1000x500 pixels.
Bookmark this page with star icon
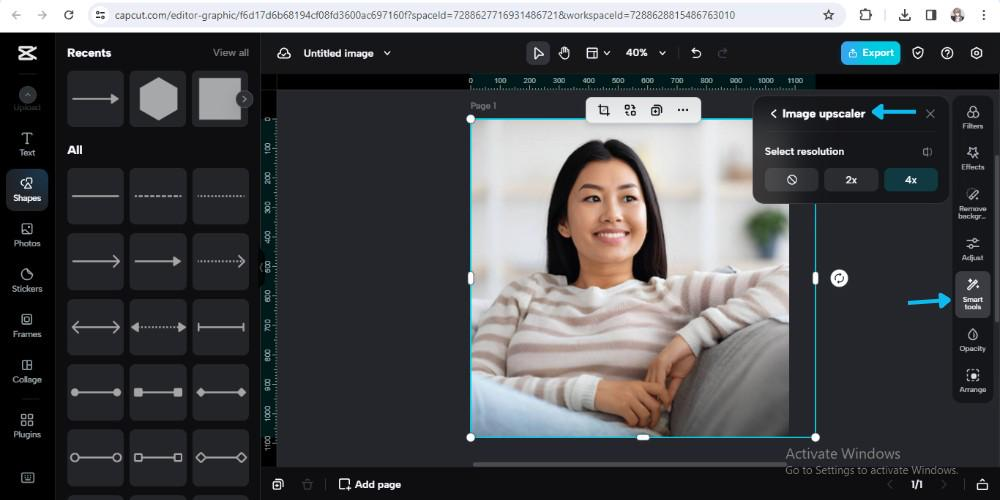828,15
